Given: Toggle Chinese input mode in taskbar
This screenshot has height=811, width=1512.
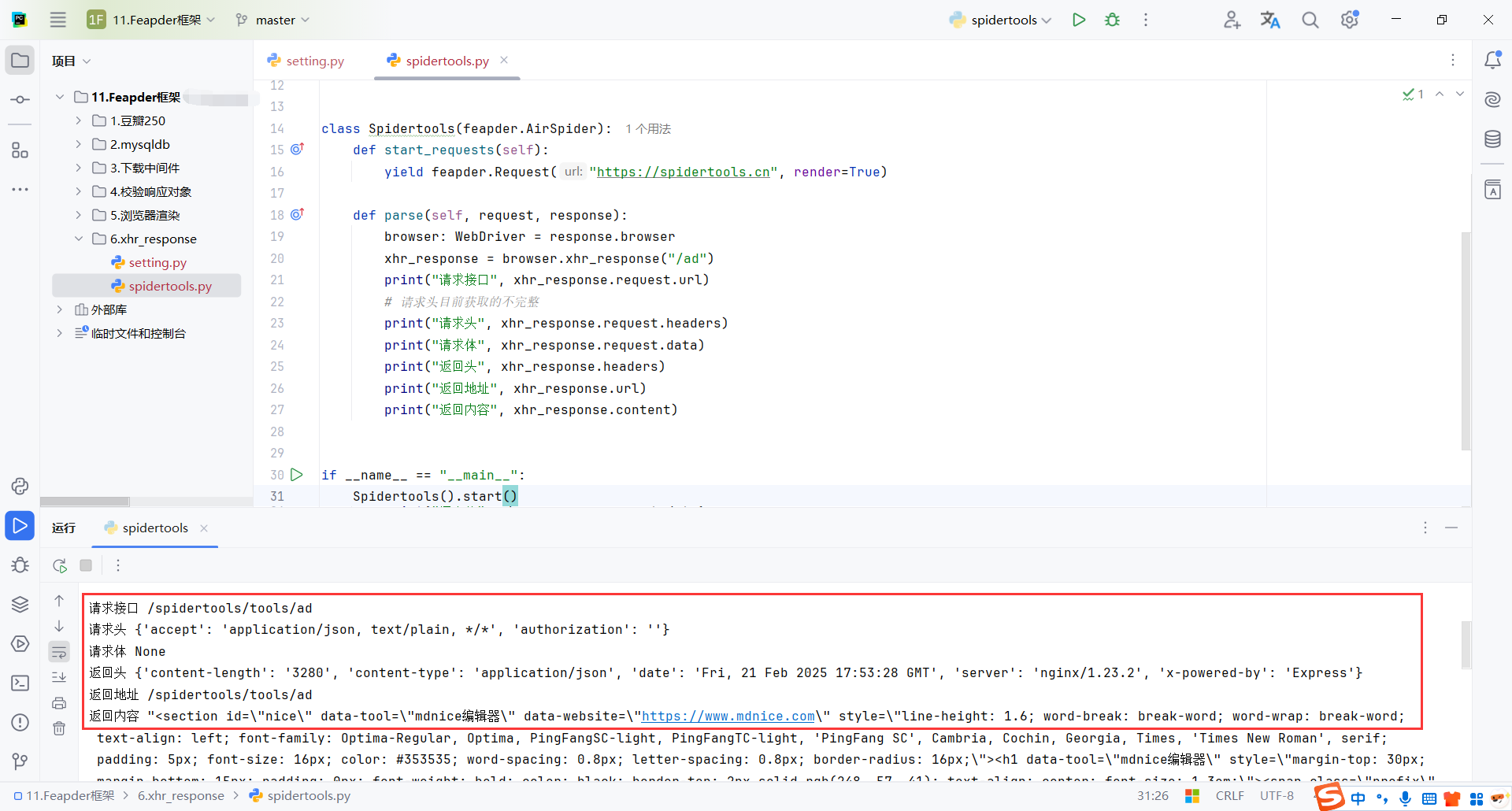Looking at the screenshot, I should tap(1358, 798).
